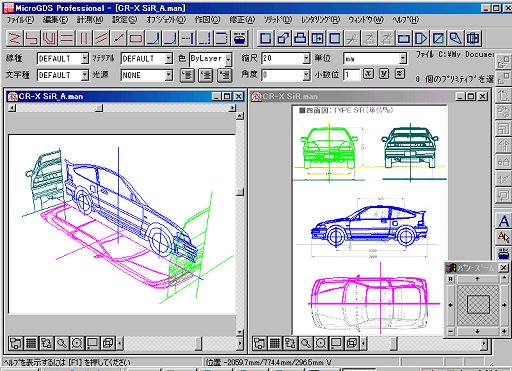Click pan left arrow in pan-zoom panel
This screenshot has height=371, width=512.
tap(450, 305)
